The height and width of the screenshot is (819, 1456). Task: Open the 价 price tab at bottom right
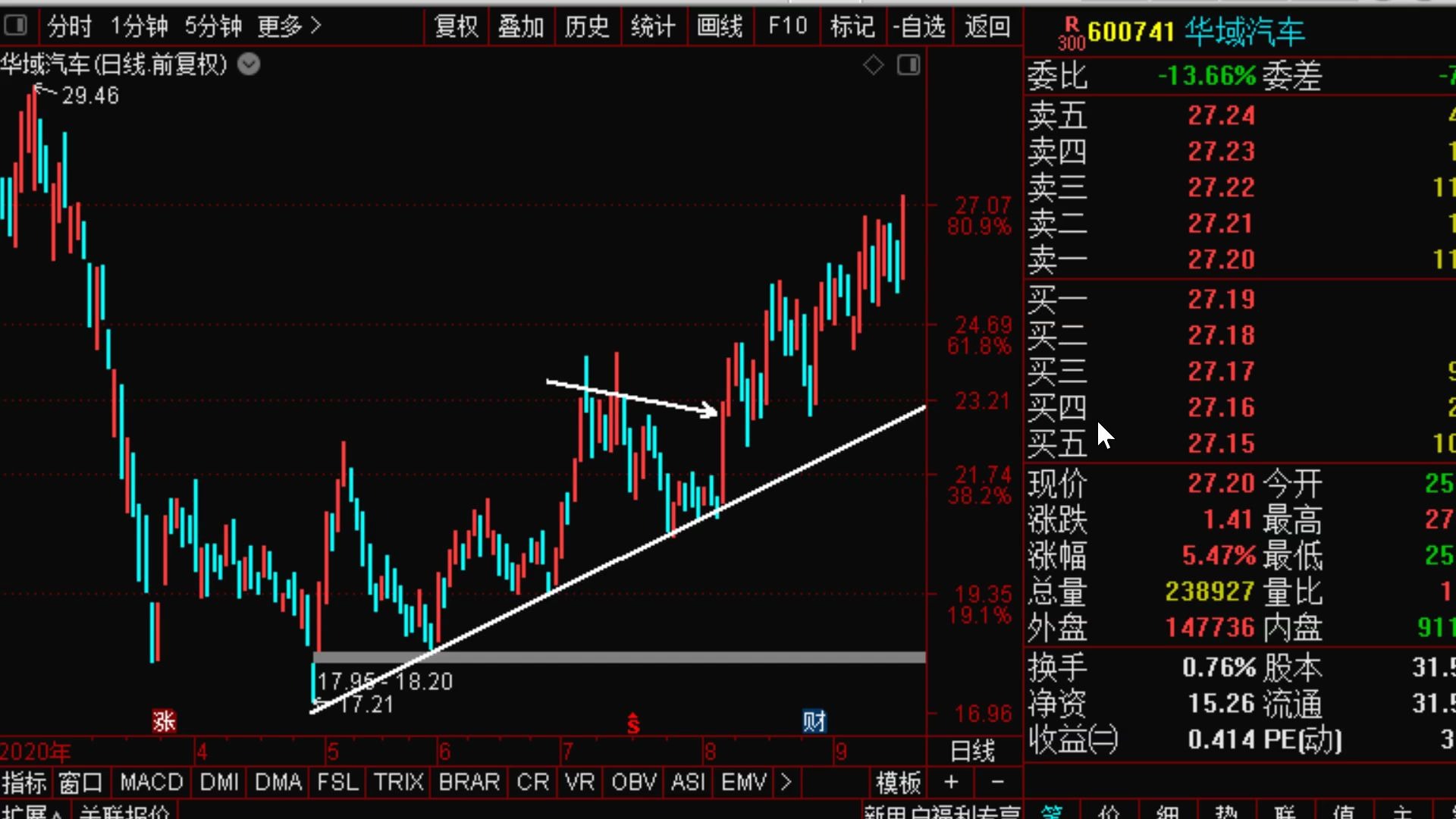1109,812
